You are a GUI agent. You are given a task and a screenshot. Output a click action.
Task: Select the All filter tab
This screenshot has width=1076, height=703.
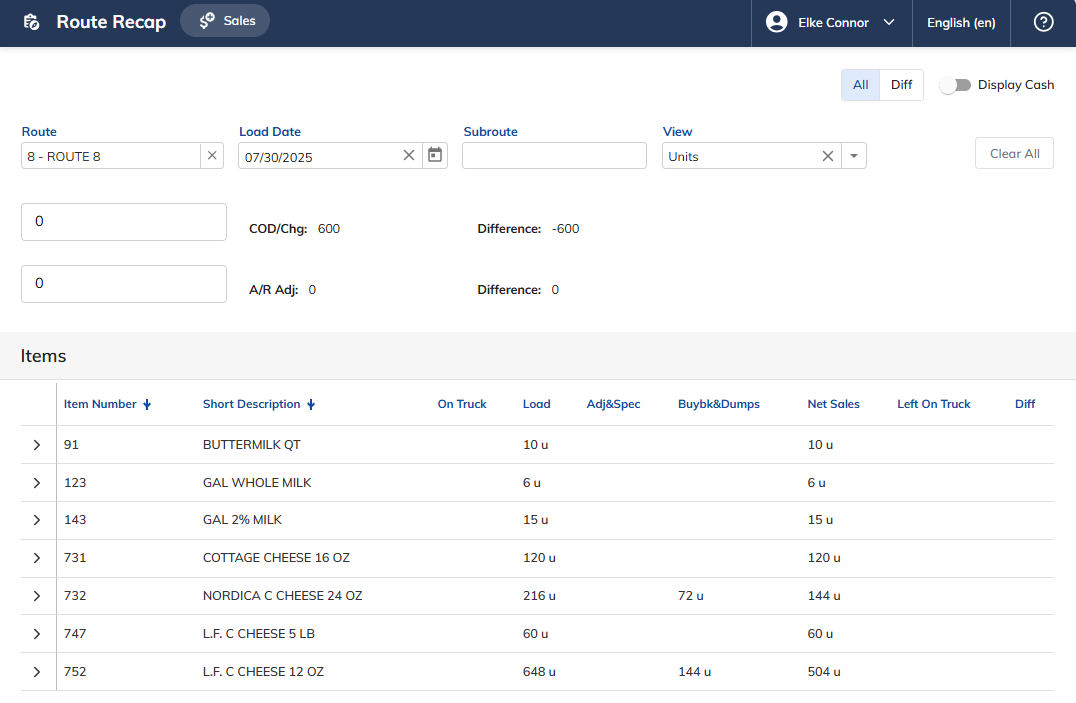861,84
